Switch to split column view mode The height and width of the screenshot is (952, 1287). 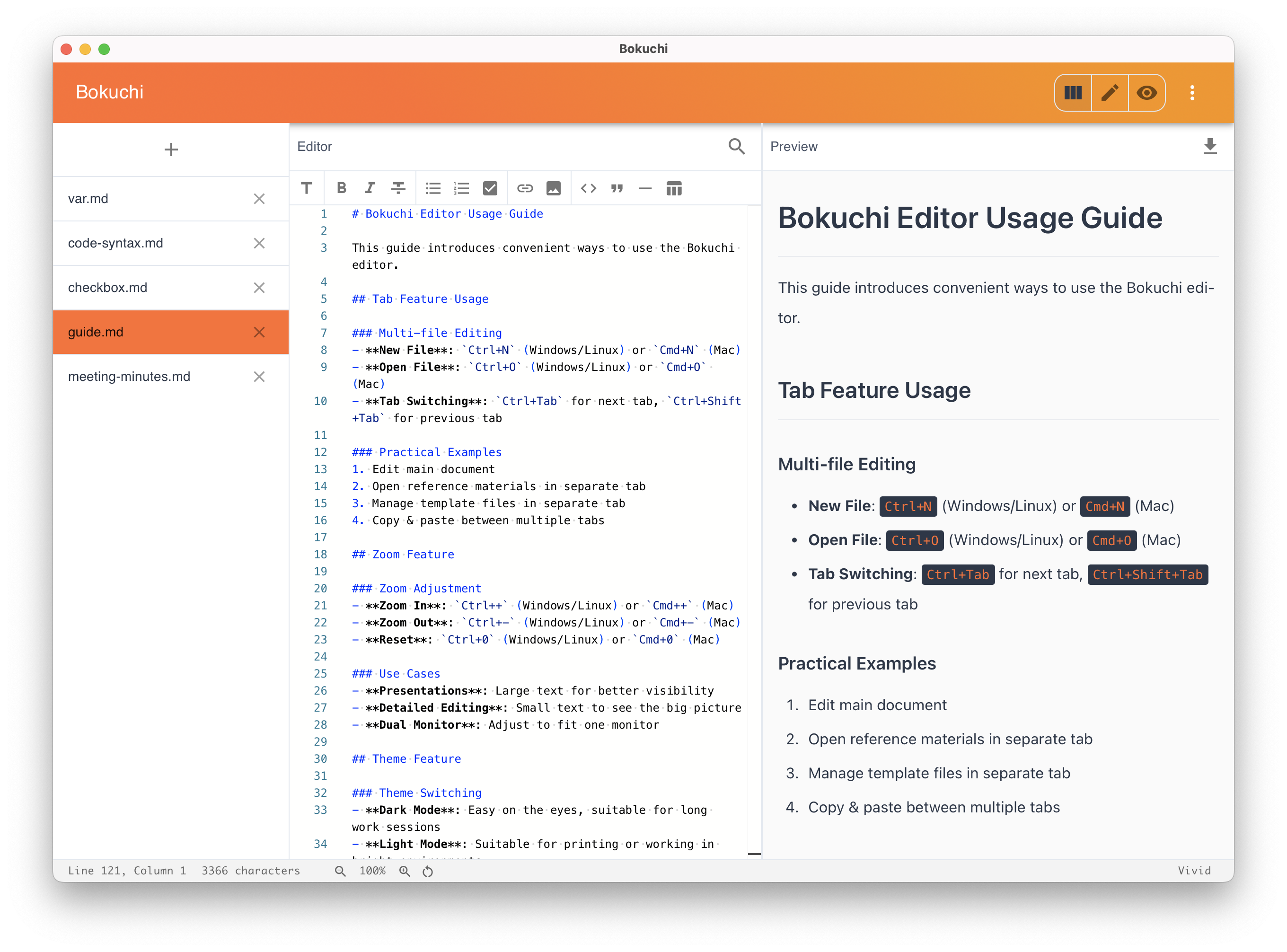tap(1073, 93)
